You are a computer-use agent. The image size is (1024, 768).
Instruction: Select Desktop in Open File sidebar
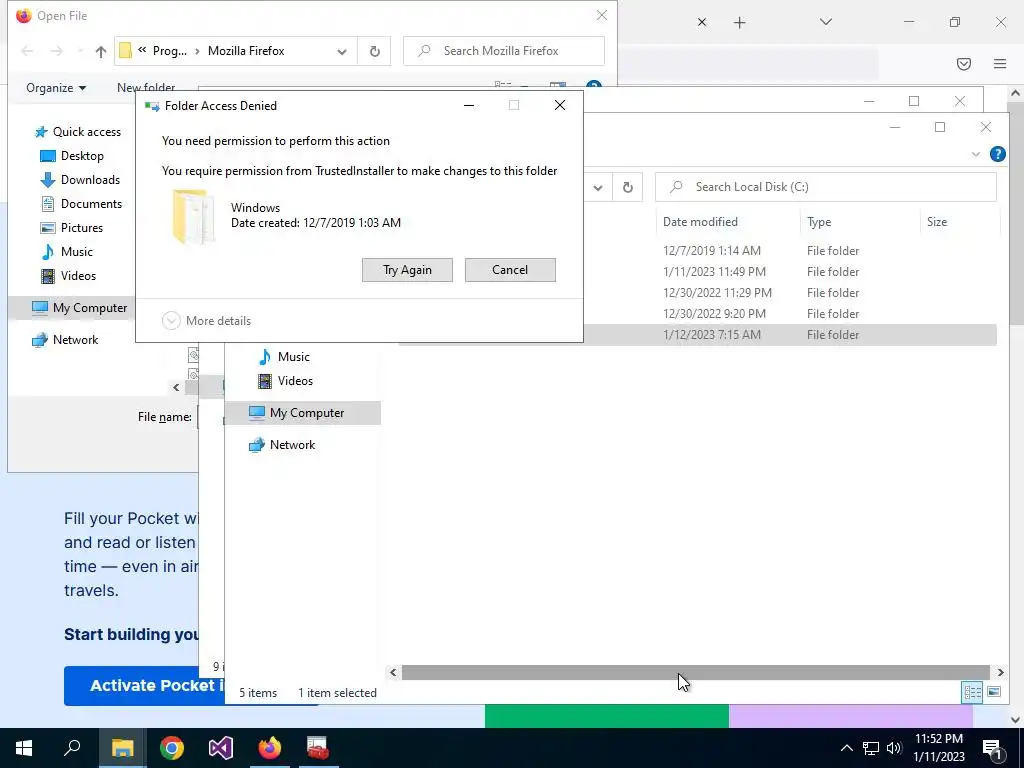(x=72, y=155)
